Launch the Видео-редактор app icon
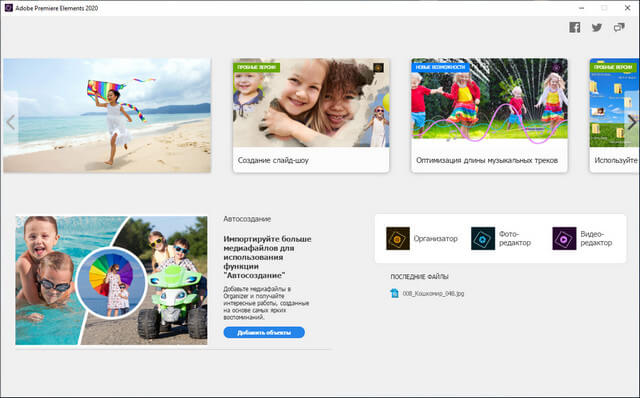 (x=564, y=238)
